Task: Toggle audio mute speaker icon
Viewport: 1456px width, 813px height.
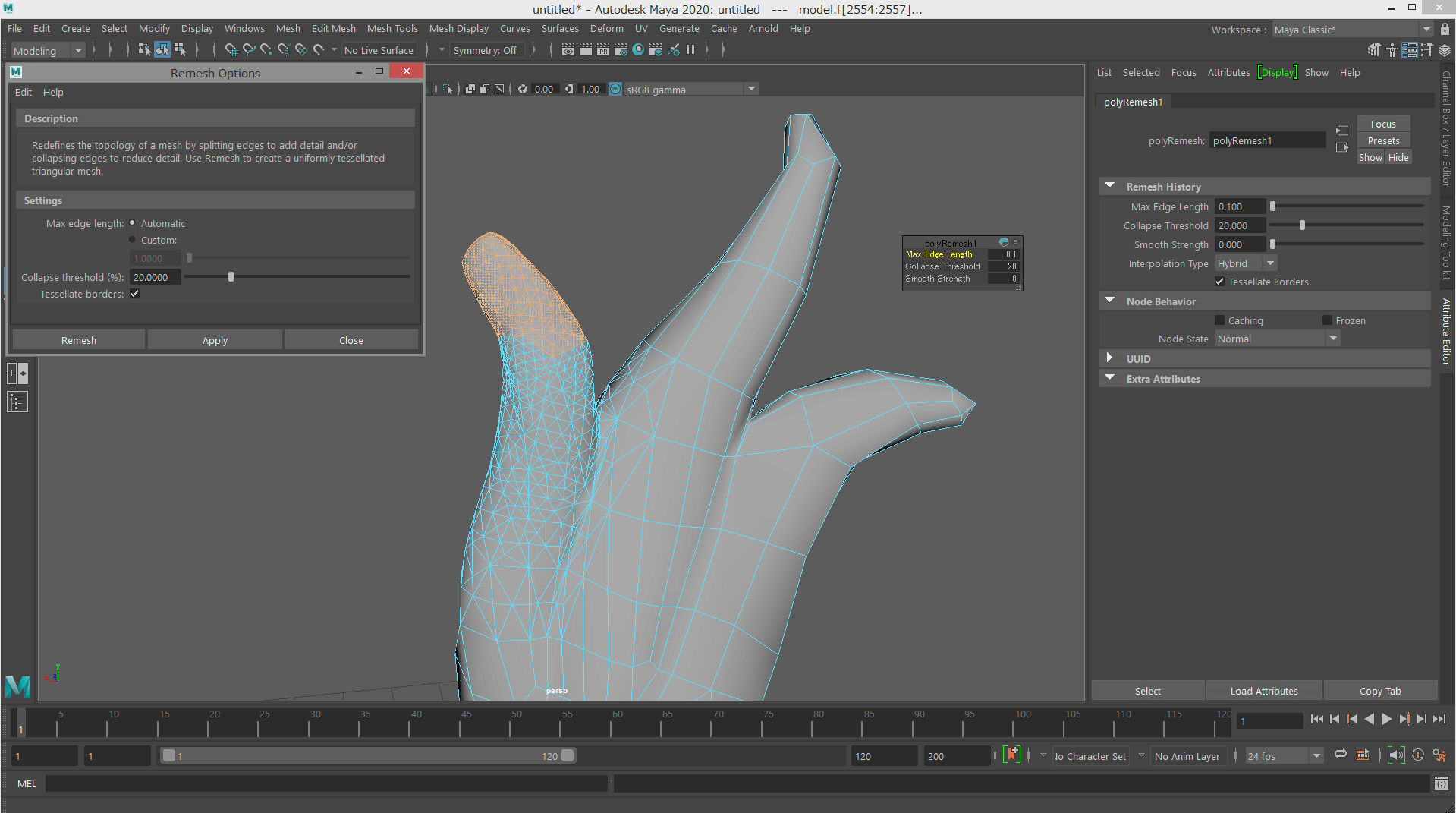Action: (x=1396, y=755)
